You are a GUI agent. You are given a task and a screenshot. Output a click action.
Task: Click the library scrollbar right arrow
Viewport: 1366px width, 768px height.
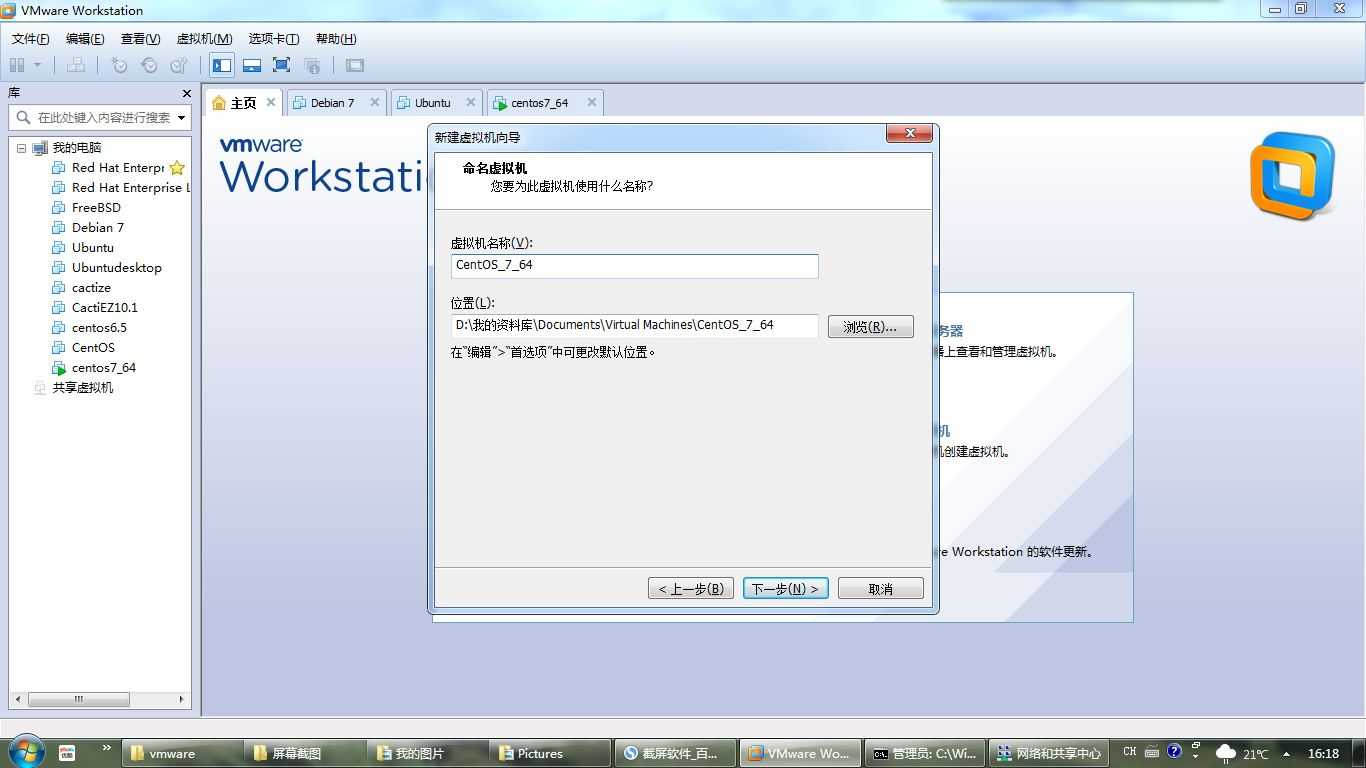(x=181, y=699)
